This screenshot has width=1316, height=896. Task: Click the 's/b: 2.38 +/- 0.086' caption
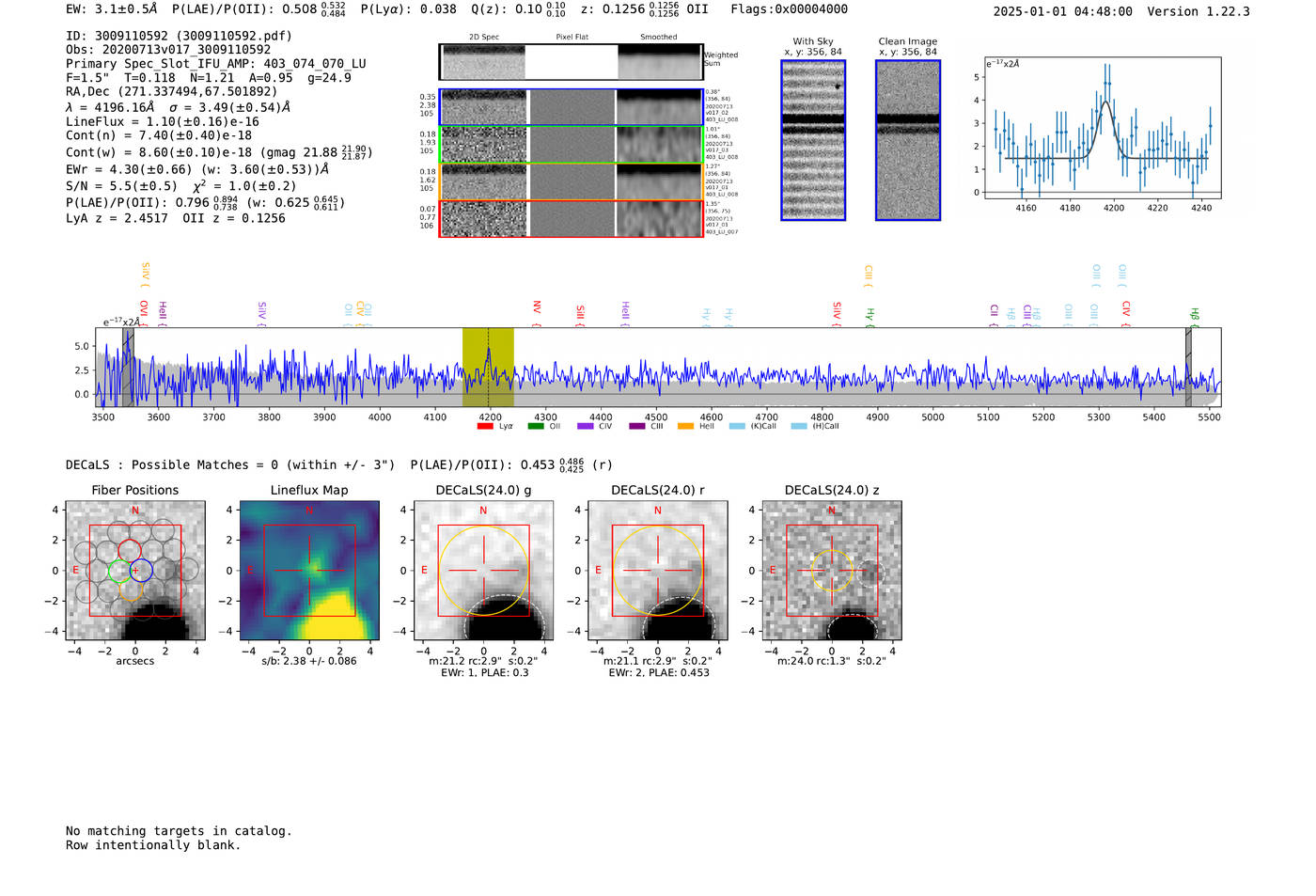click(309, 661)
